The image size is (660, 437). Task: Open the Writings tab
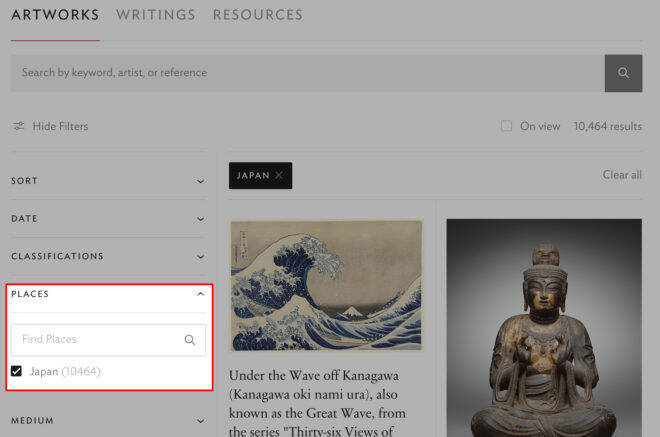156,15
